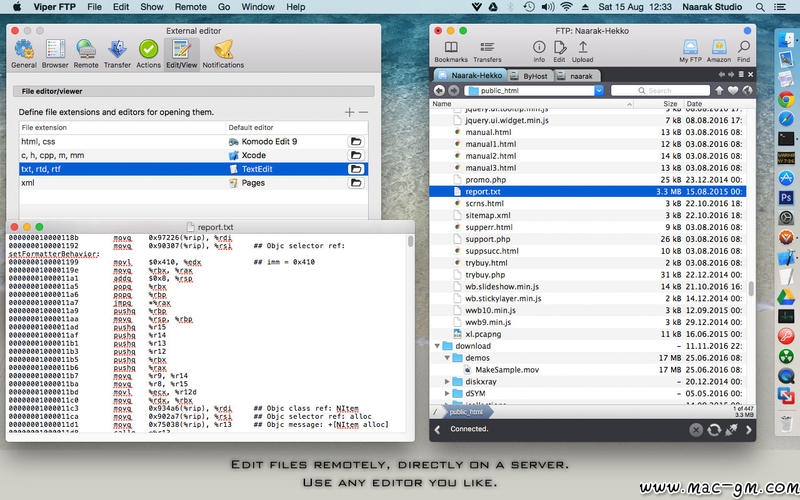
Task: Select the MakeSample.mov file
Action: [588, 370]
